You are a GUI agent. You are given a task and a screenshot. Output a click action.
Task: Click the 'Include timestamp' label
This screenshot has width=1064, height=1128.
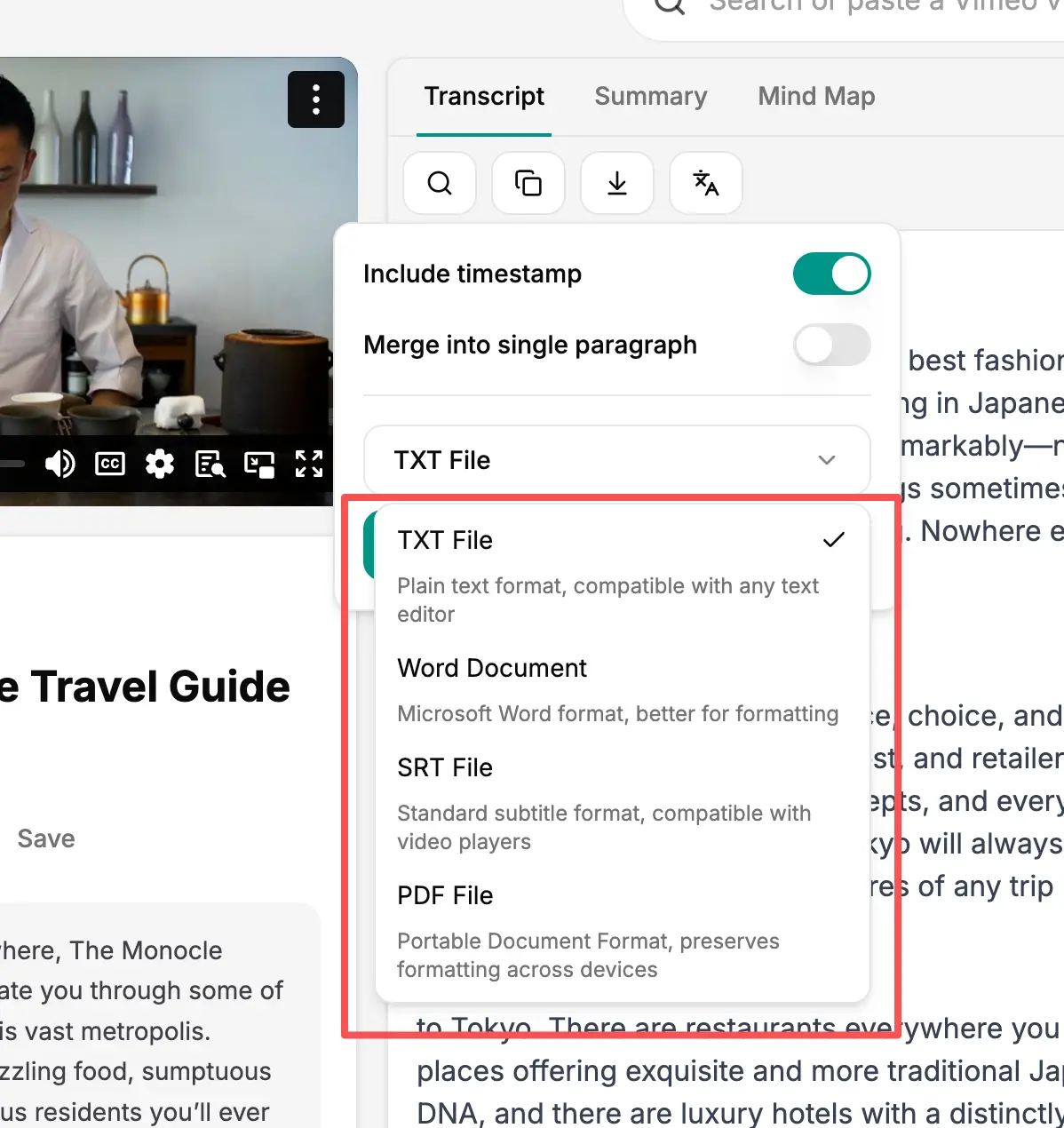(x=472, y=274)
